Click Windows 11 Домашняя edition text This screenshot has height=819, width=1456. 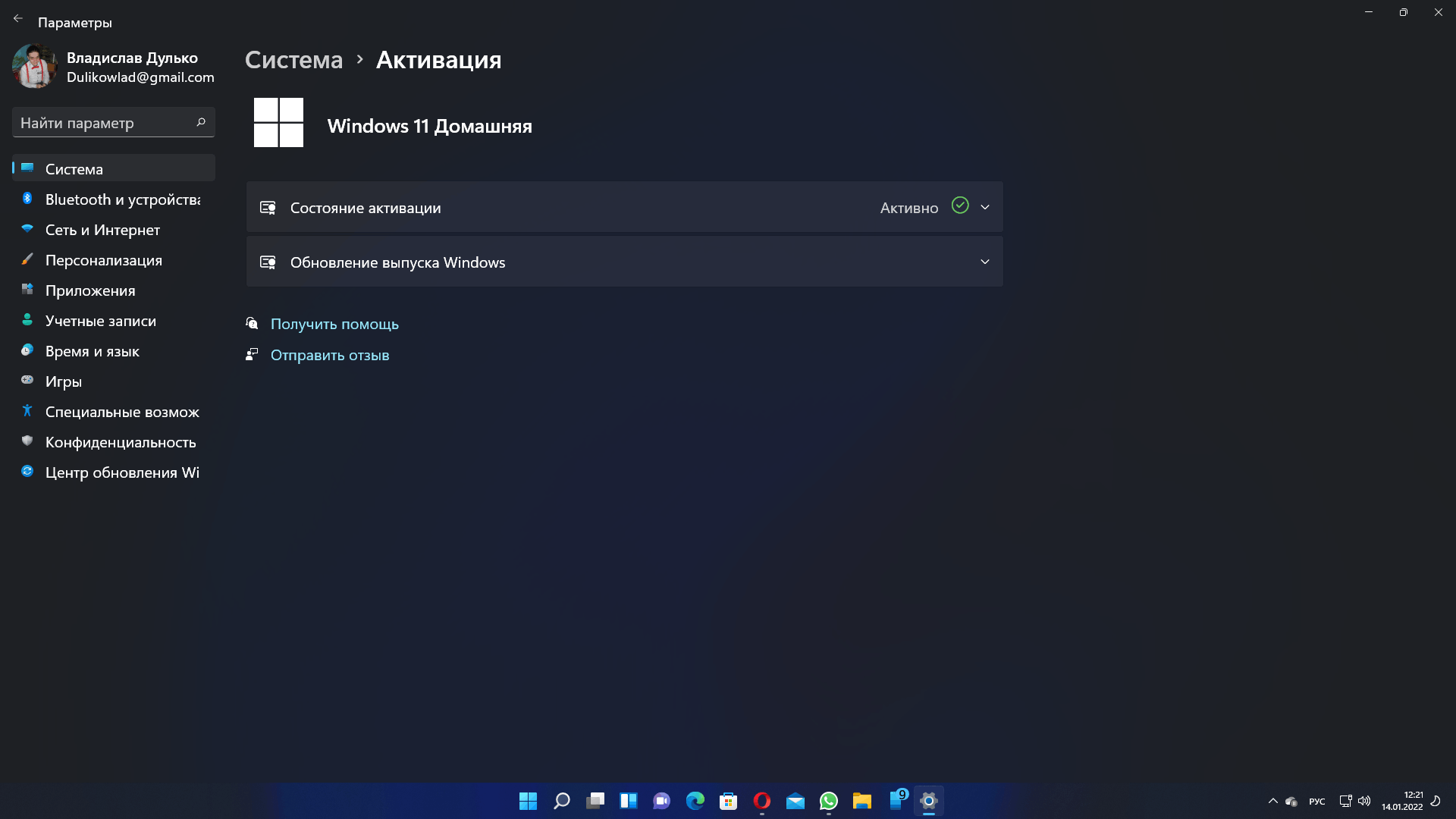(429, 126)
